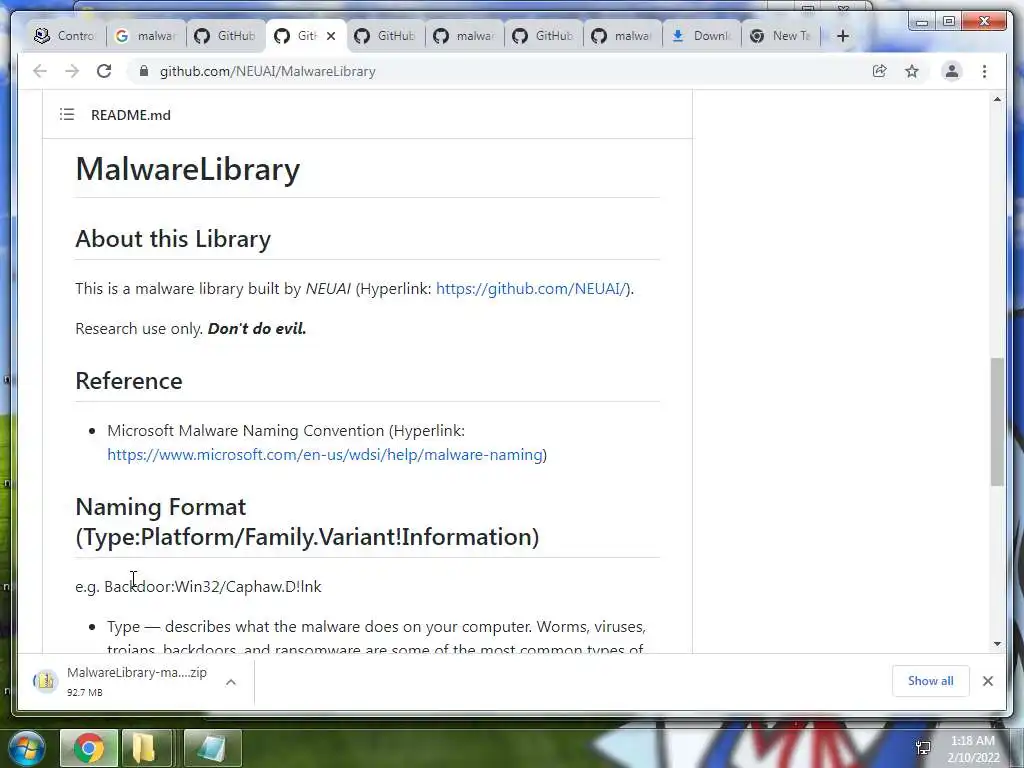This screenshot has width=1024, height=768.
Task: Go back using the browser back arrow
Action: click(x=40, y=71)
